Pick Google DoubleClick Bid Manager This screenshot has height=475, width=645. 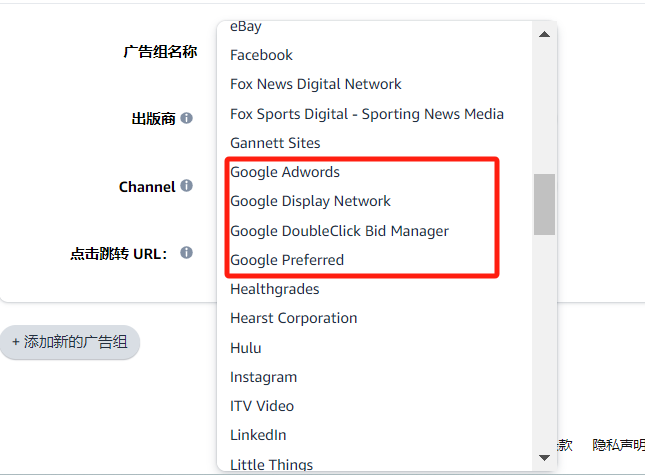[x=339, y=231]
